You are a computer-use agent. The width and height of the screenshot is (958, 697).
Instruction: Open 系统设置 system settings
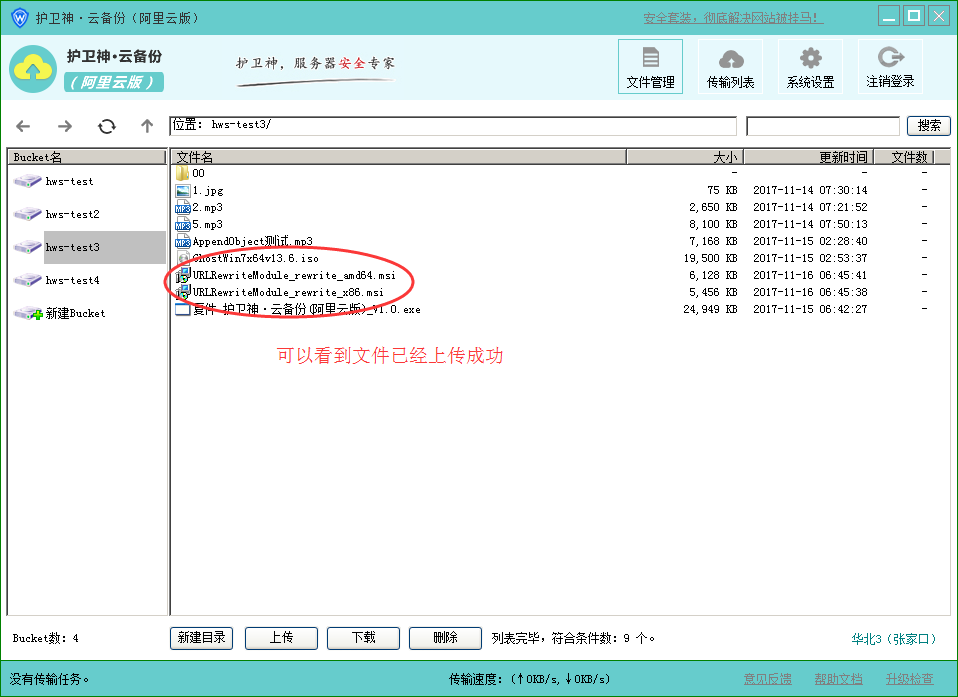click(810, 67)
